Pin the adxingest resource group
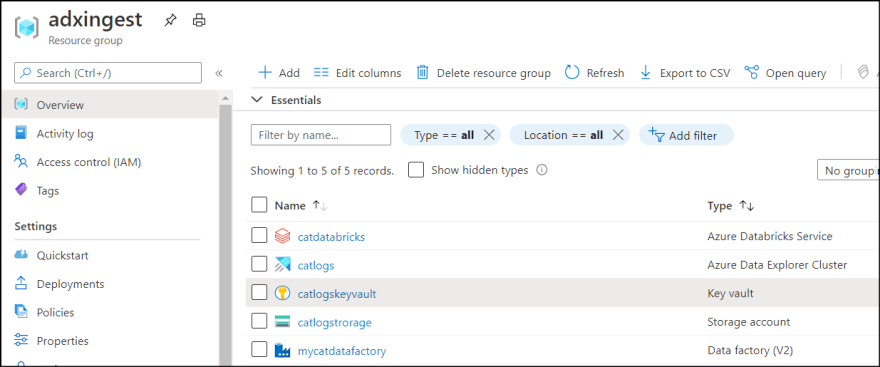The width and height of the screenshot is (880, 367). pos(169,21)
